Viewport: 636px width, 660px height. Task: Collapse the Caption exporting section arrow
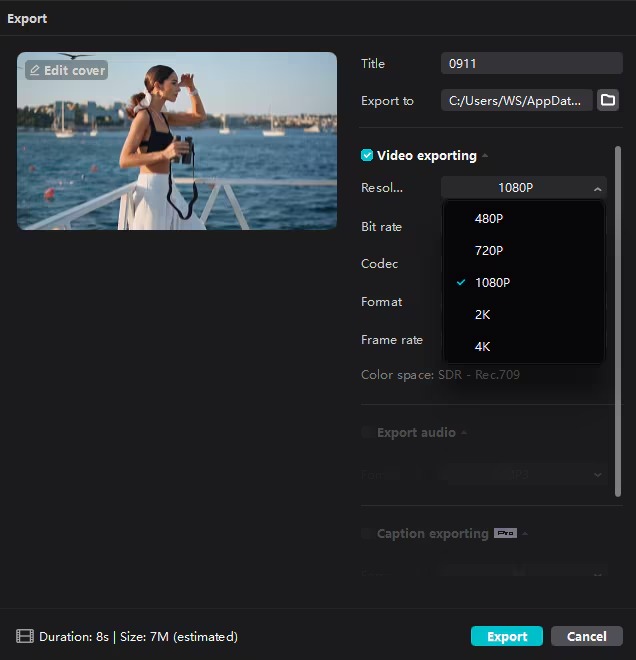(525, 533)
